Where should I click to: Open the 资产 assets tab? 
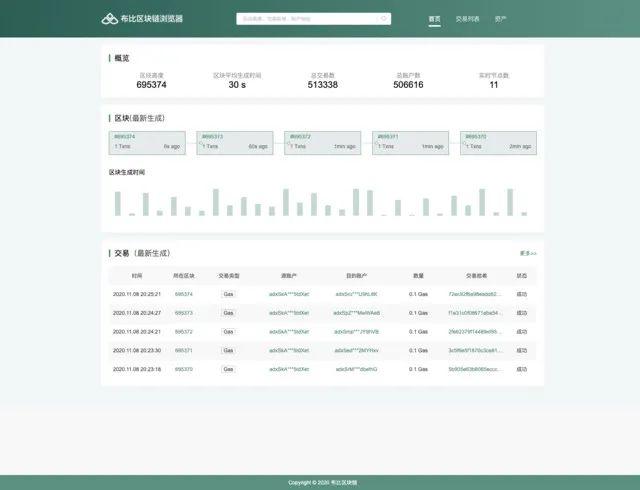[500, 19]
